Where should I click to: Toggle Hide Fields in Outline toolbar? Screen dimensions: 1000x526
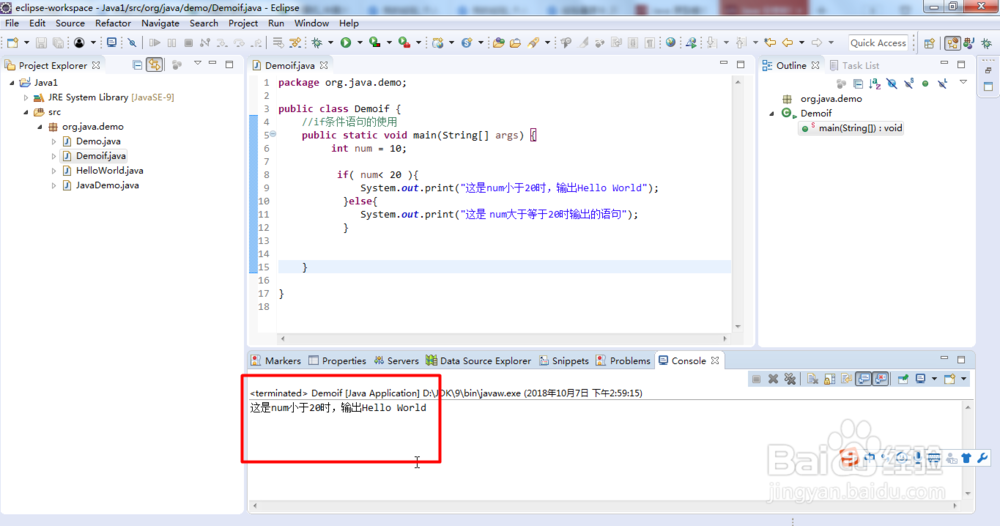click(892, 84)
